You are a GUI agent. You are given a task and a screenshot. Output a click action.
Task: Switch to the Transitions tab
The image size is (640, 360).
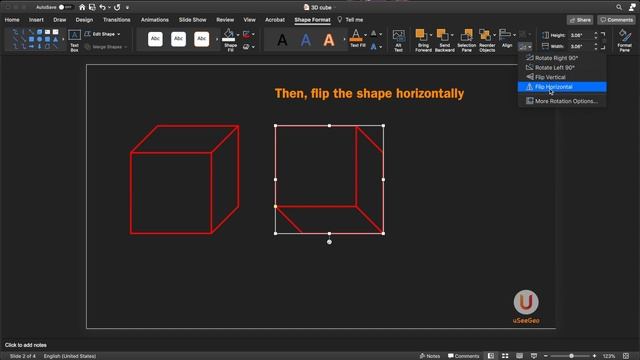(x=117, y=20)
